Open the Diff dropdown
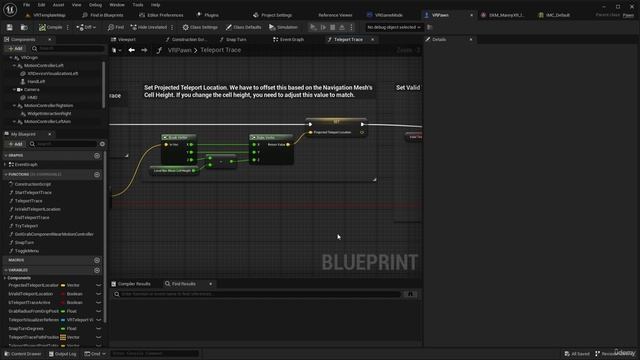 point(86,27)
